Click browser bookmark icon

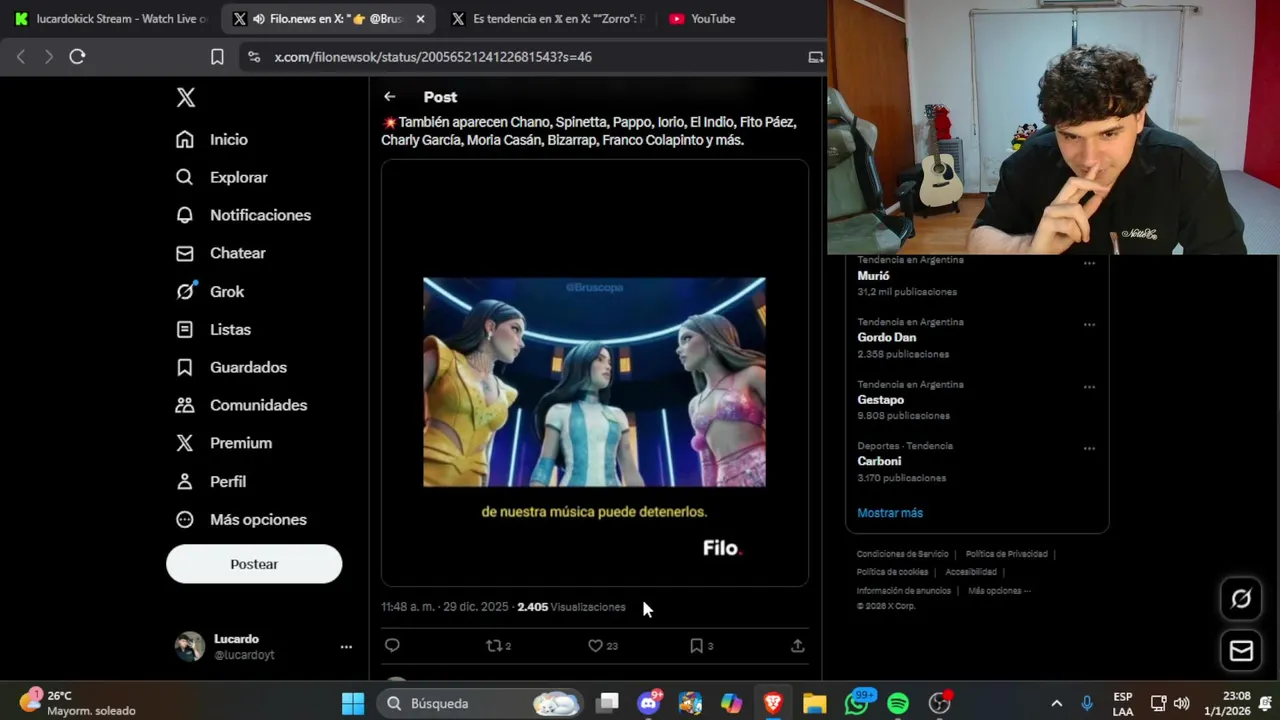coord(217,57)
